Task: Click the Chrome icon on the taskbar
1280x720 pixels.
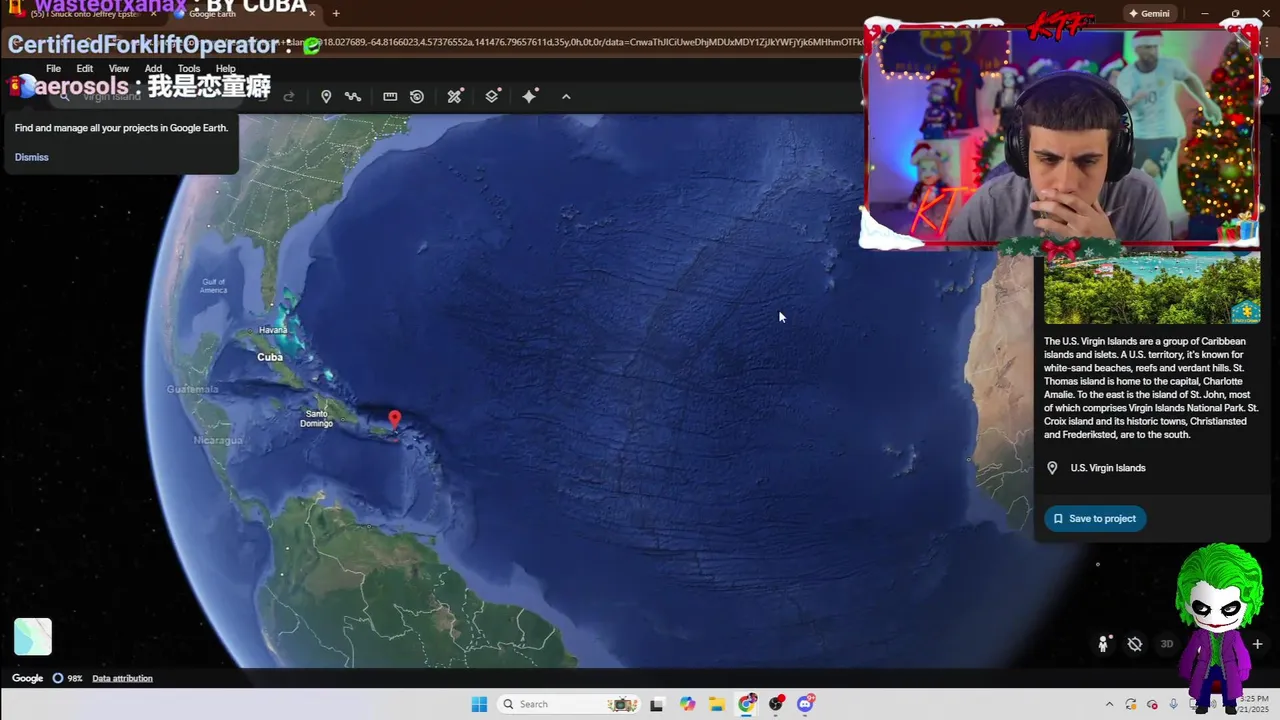Action: [747, 704]
